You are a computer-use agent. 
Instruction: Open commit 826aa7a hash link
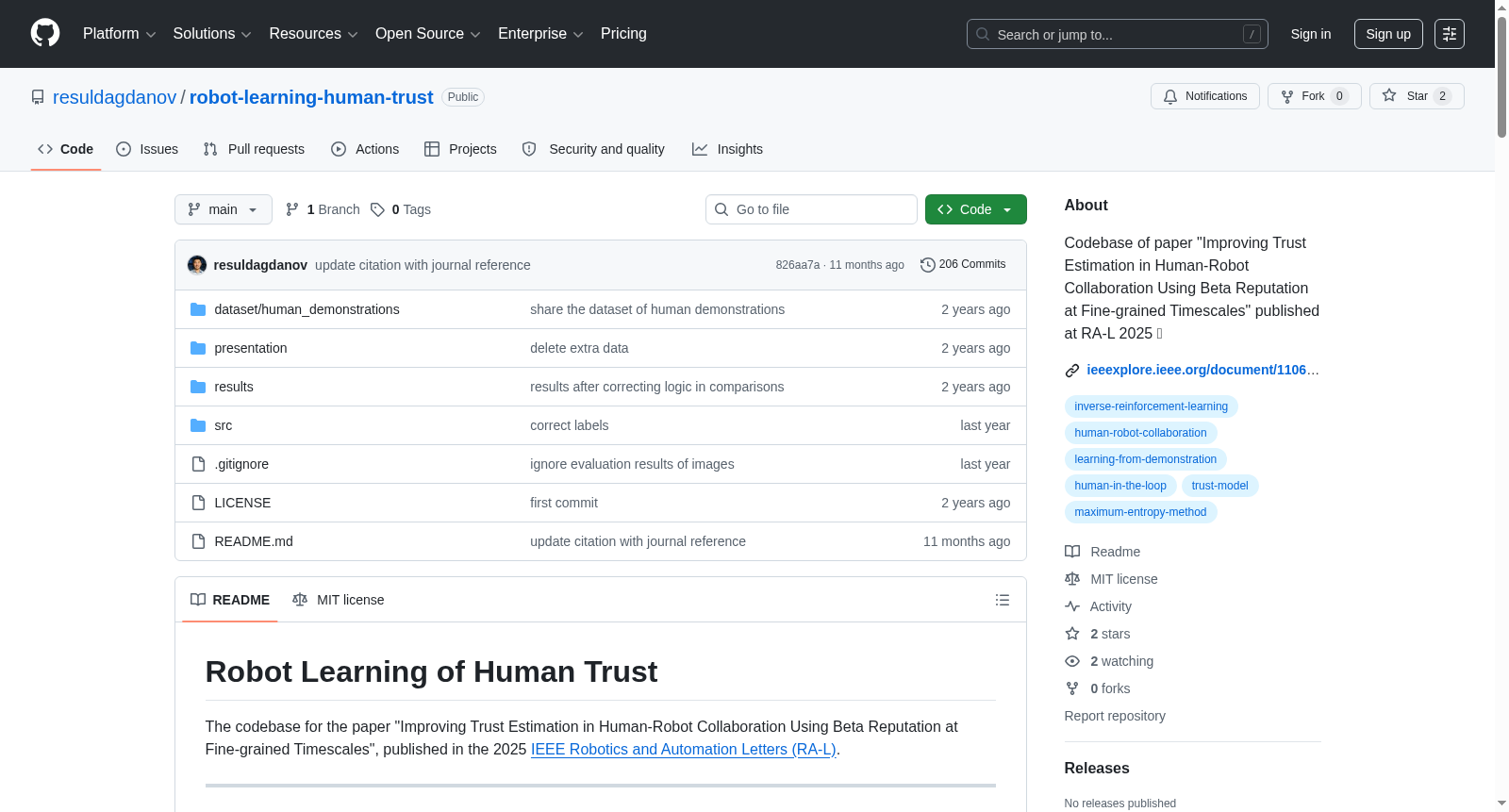click(798, 265)
